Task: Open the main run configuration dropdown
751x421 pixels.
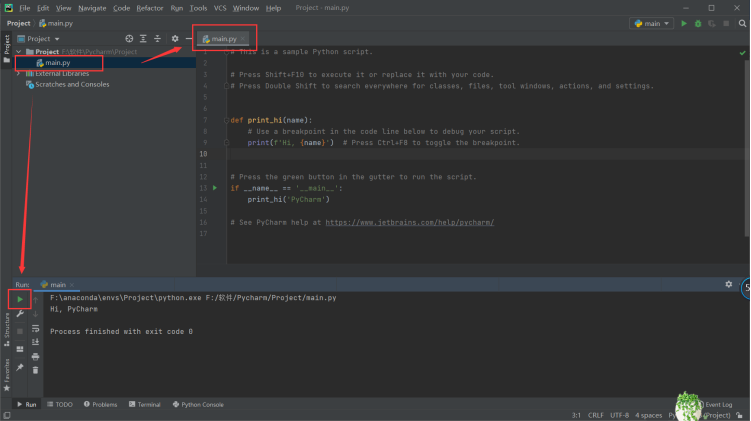Action: [651, 23]
